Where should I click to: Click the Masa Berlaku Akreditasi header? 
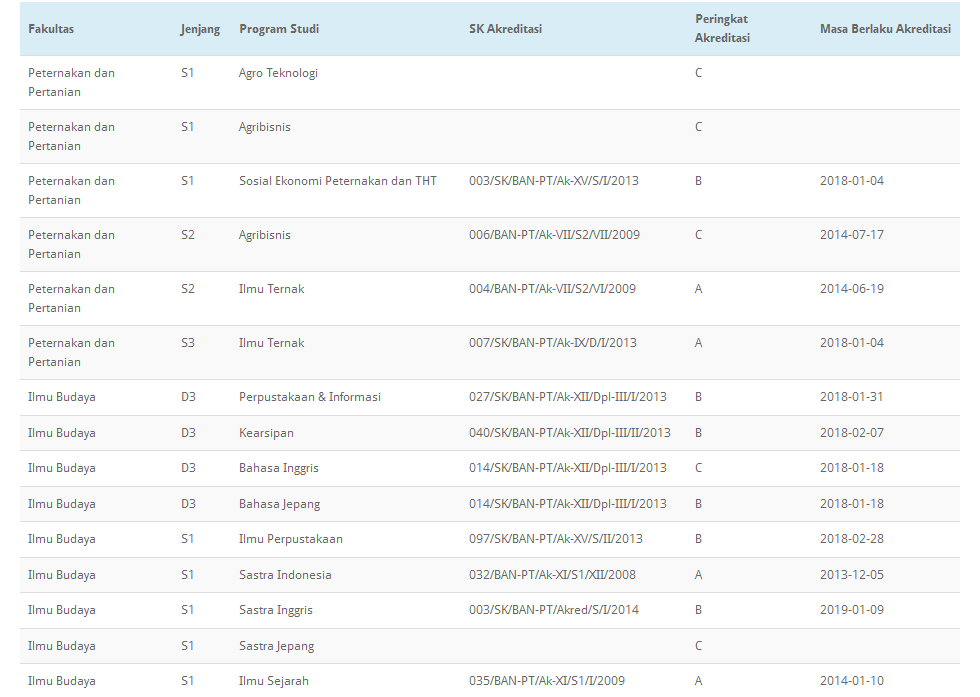tap(885, 29)
